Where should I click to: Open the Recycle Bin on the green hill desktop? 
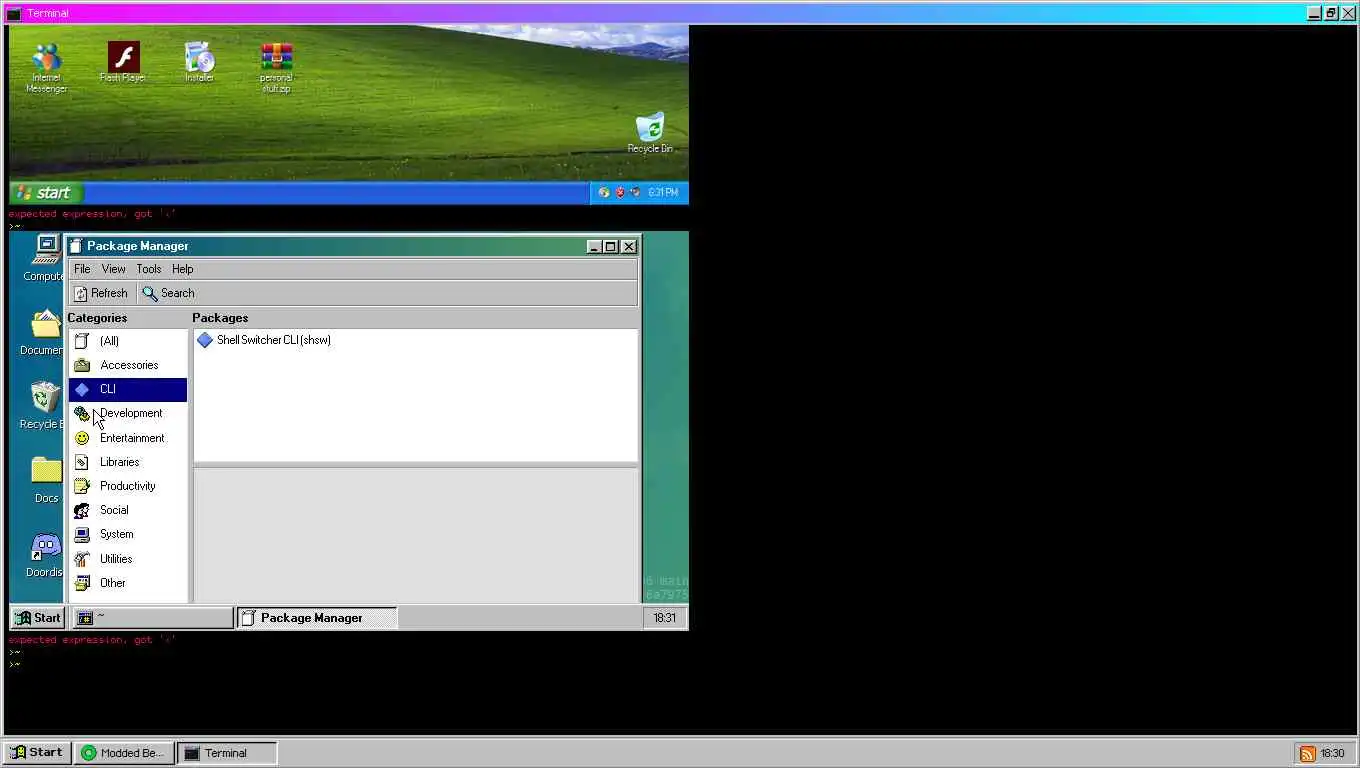(650, 133)
